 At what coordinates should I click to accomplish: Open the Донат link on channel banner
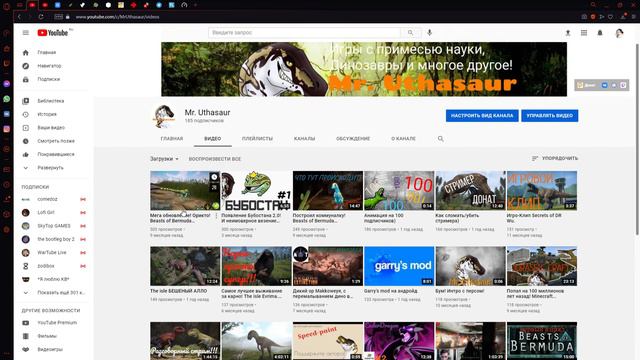point(586,85)
